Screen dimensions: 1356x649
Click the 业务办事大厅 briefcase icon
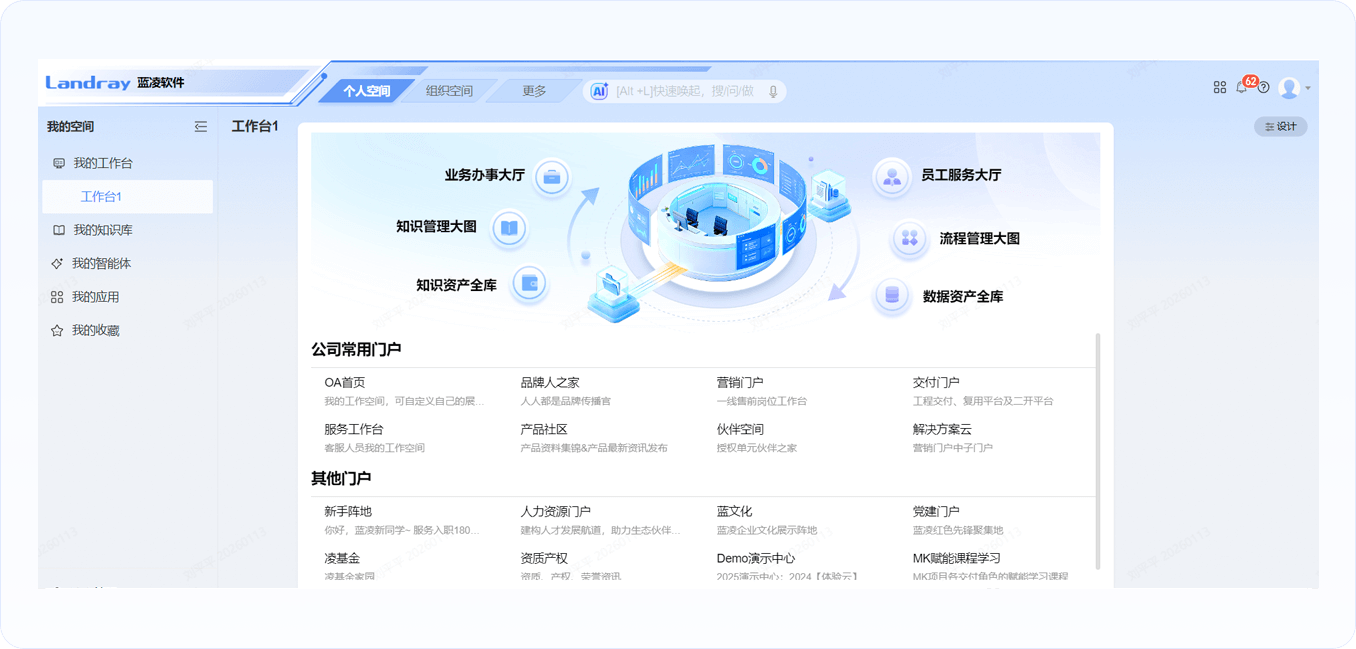551,178
